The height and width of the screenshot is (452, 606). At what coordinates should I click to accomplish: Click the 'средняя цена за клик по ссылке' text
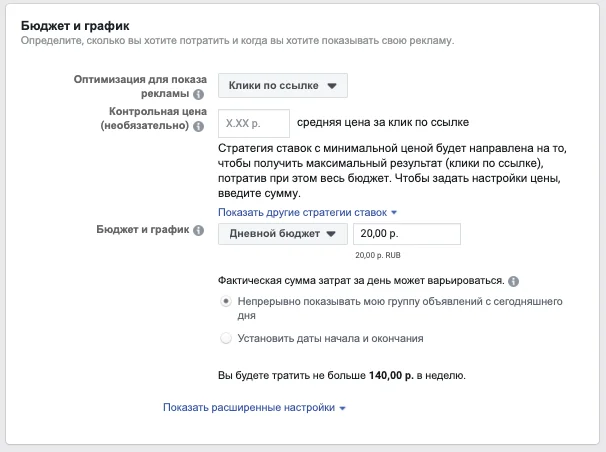383,123
